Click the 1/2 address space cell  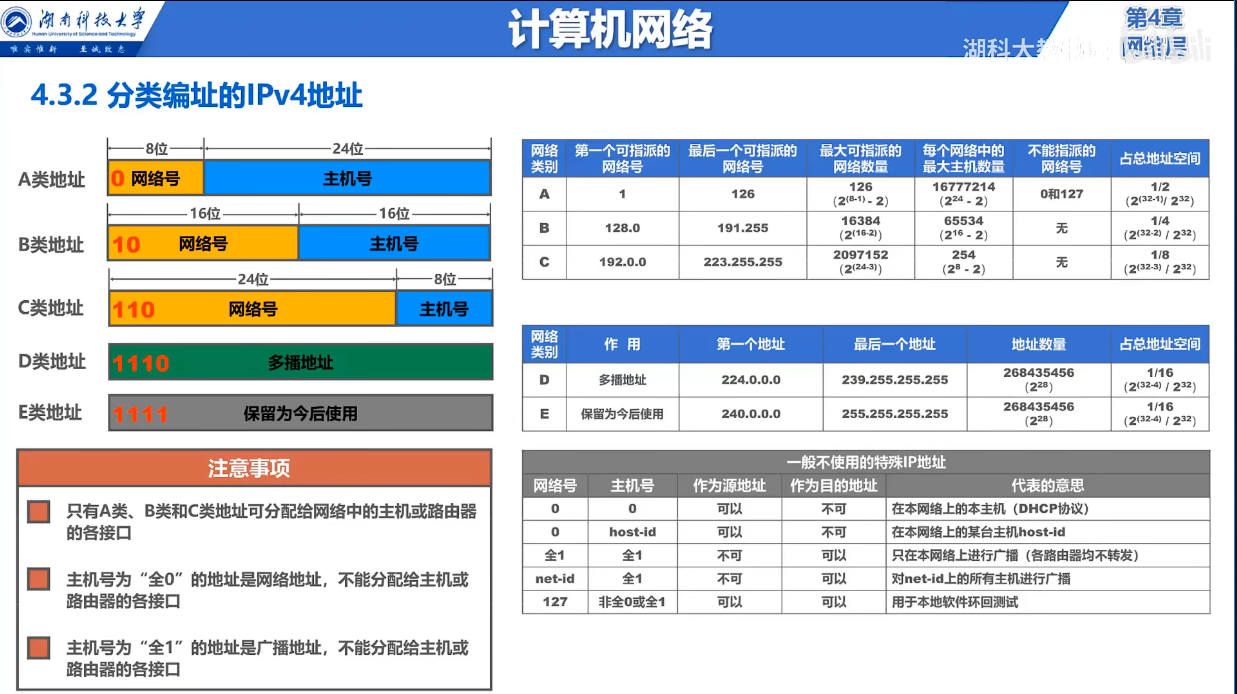point(1159,194)
